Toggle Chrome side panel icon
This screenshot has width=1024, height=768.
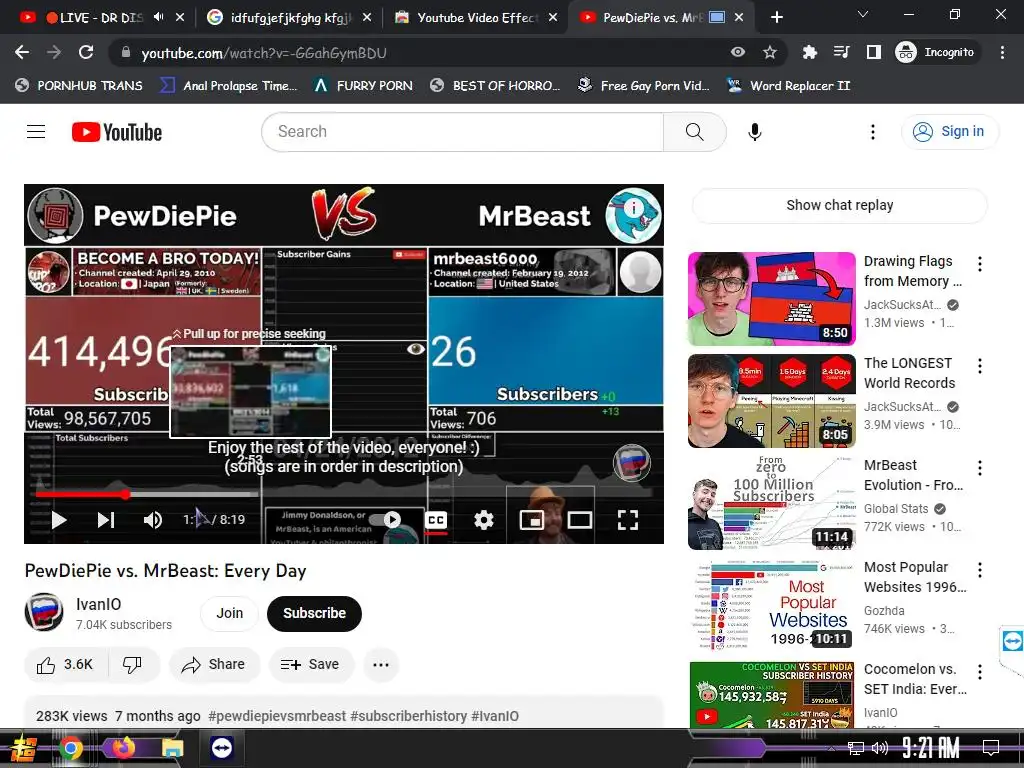[874, 52]
